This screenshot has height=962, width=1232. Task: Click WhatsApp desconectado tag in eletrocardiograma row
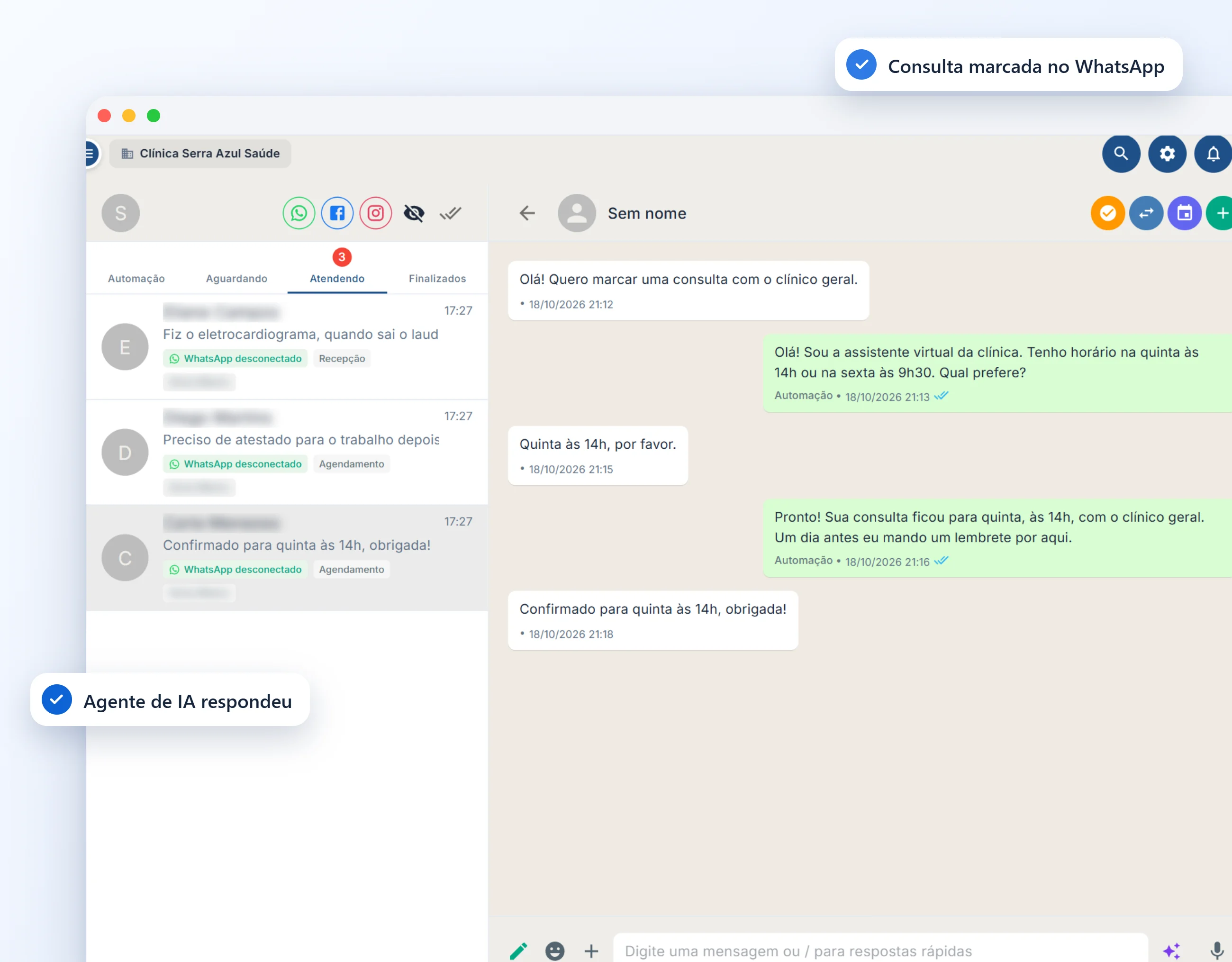click(235, 358)
